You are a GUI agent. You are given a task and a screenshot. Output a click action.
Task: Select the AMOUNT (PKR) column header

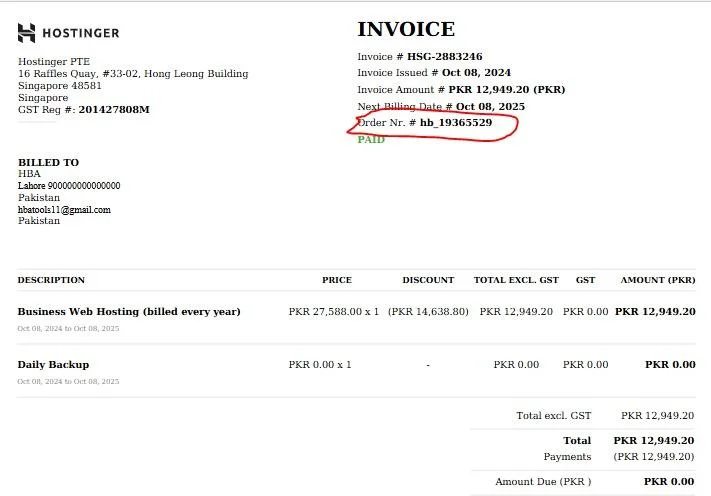[x=658, y=280]
